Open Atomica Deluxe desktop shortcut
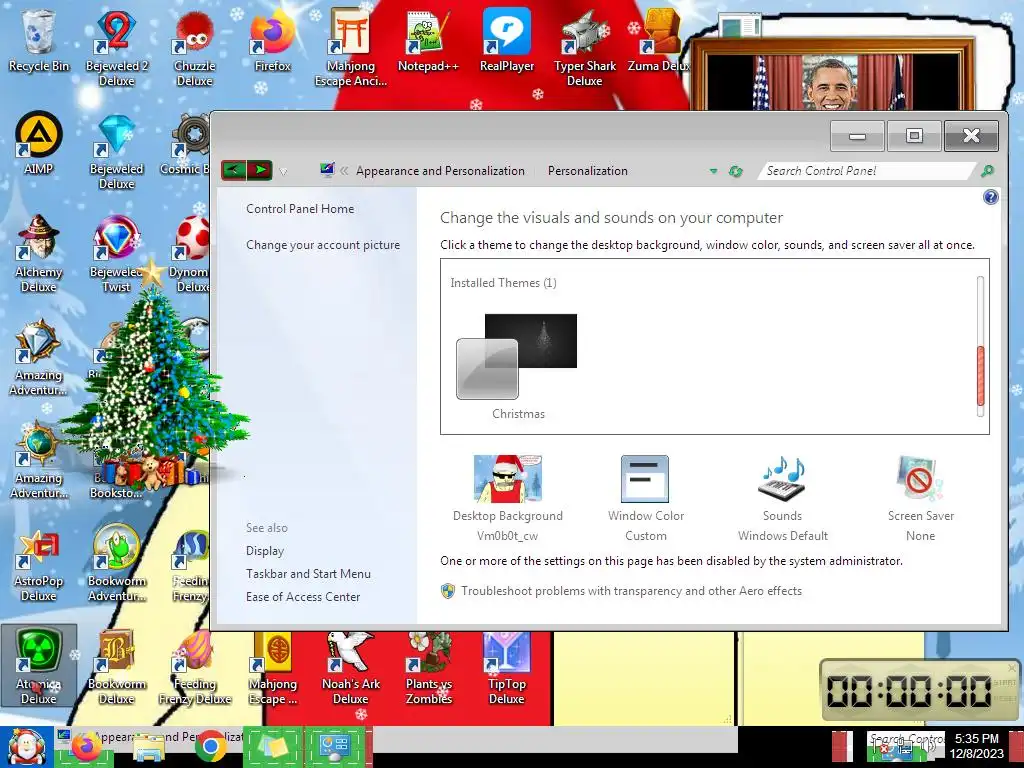This screenshot has height=768, width=1024. (x=39, y=666)
